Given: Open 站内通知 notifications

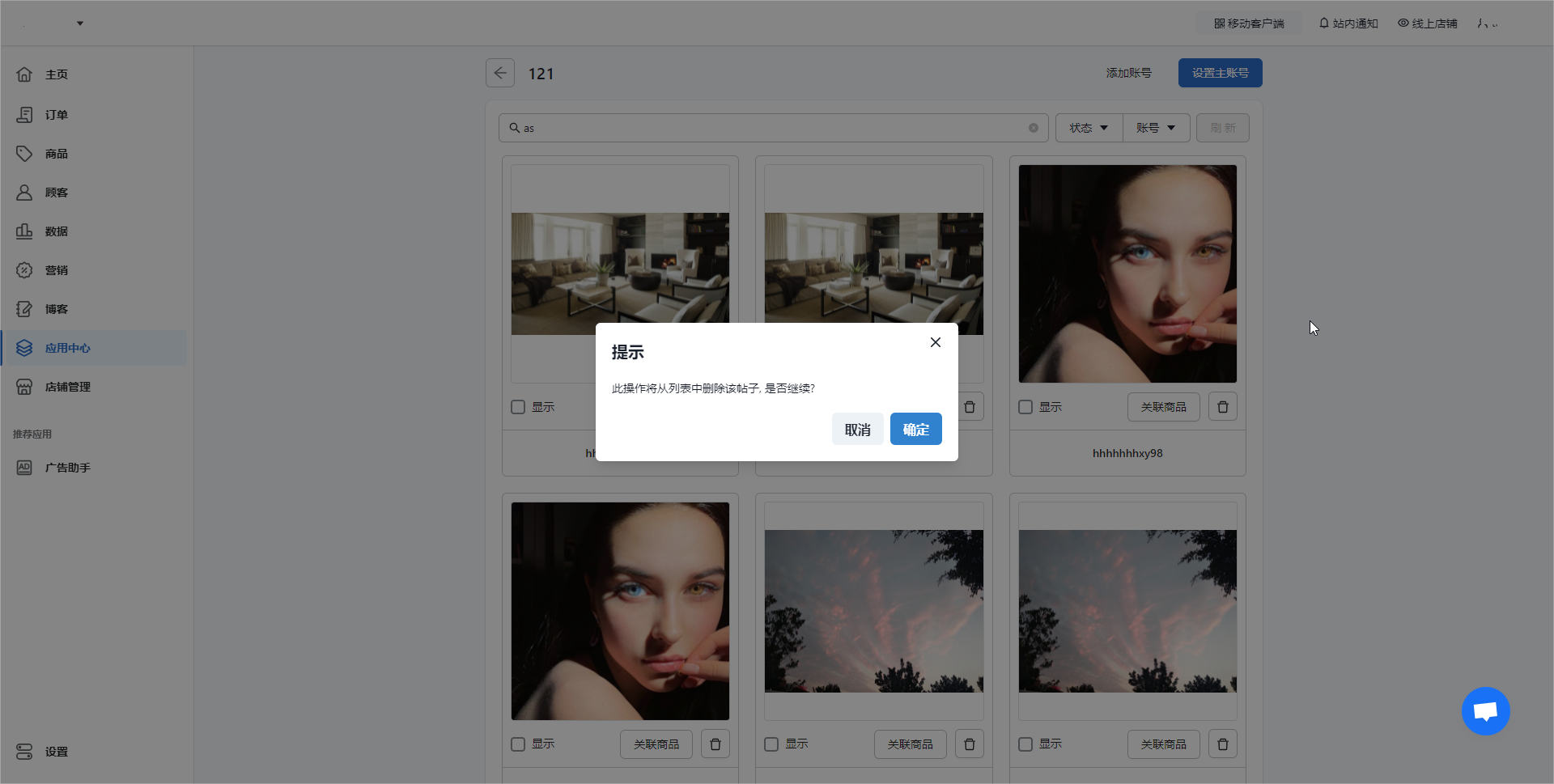Looking at the screenshot, I should coord(1348,23).
